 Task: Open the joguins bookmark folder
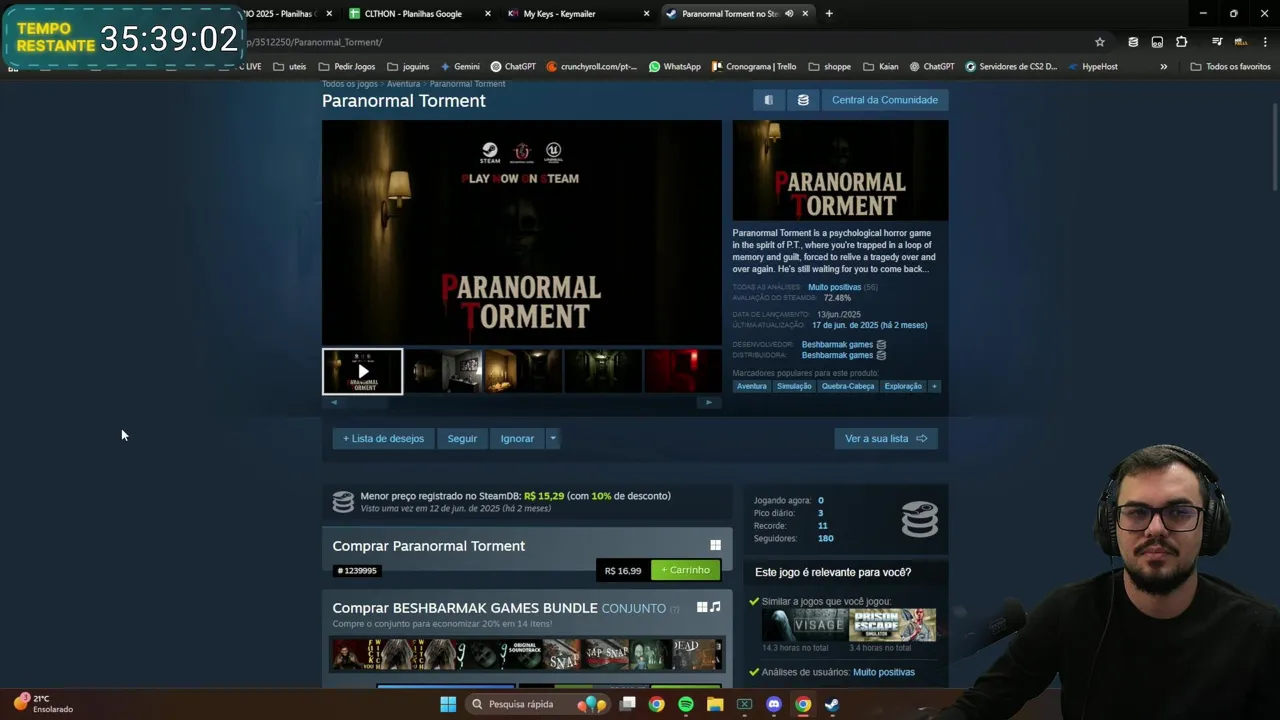pyautogui.click(x=408, y=67)
